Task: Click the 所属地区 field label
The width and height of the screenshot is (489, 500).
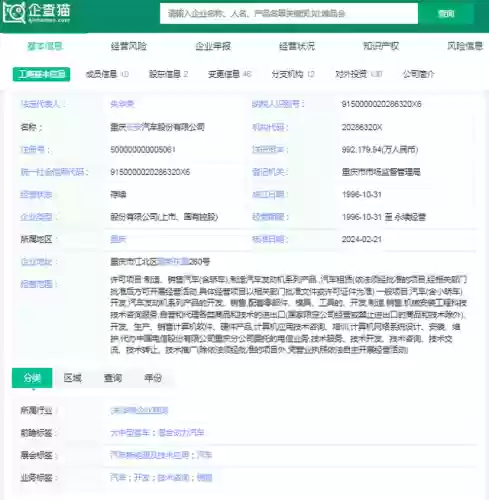Action: point(38,239)
